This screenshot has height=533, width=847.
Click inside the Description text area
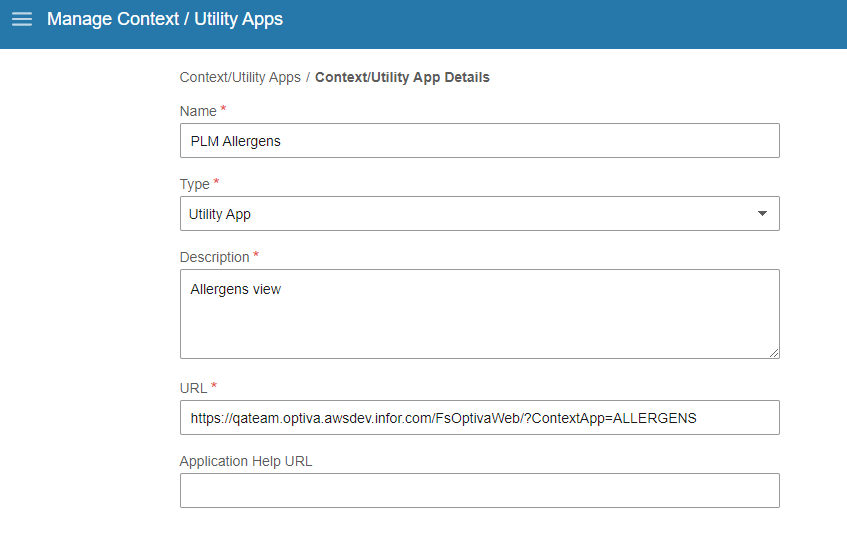tap(479, 313)
